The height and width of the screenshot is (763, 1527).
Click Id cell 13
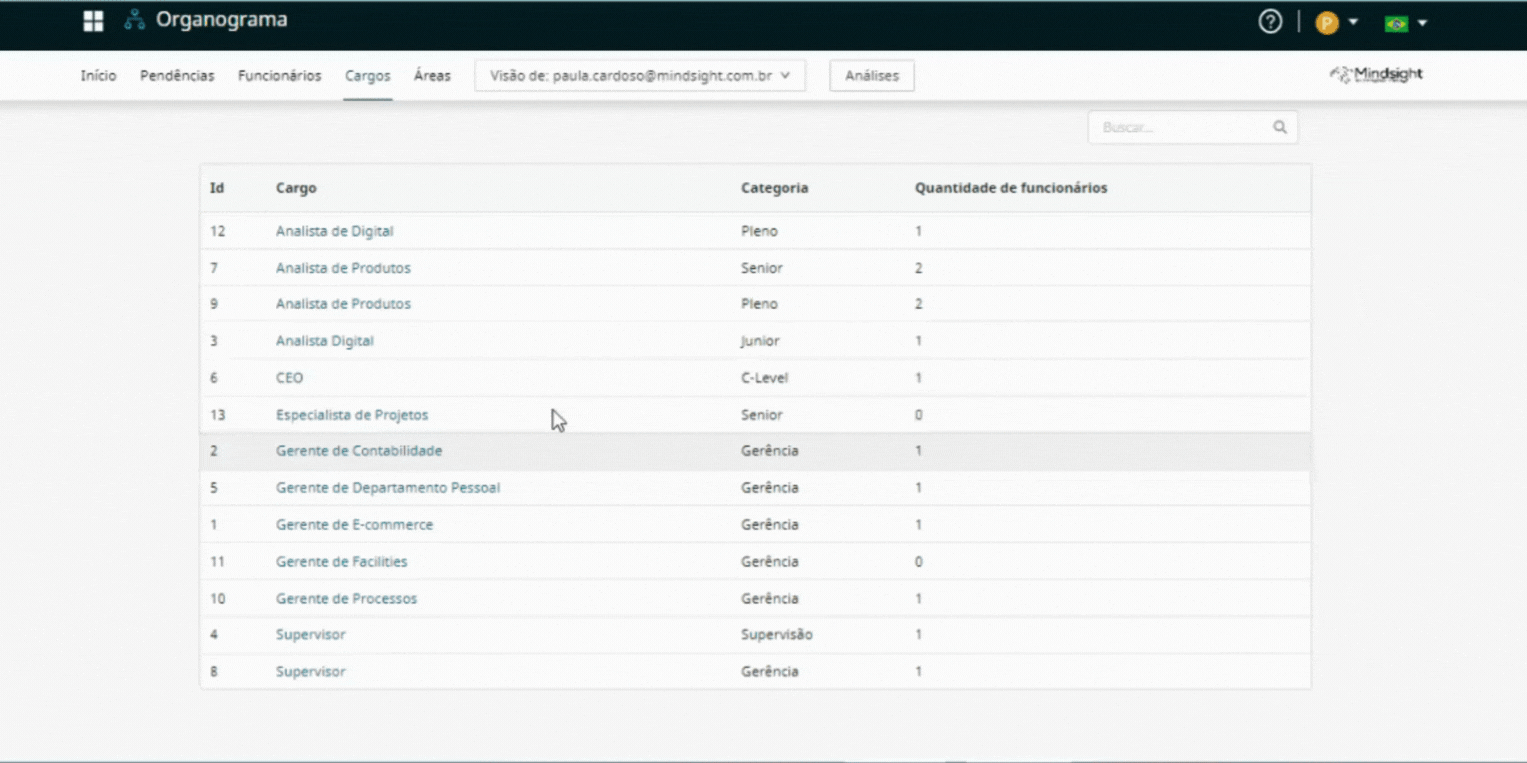pyautogui.click(x=218, y=415)
